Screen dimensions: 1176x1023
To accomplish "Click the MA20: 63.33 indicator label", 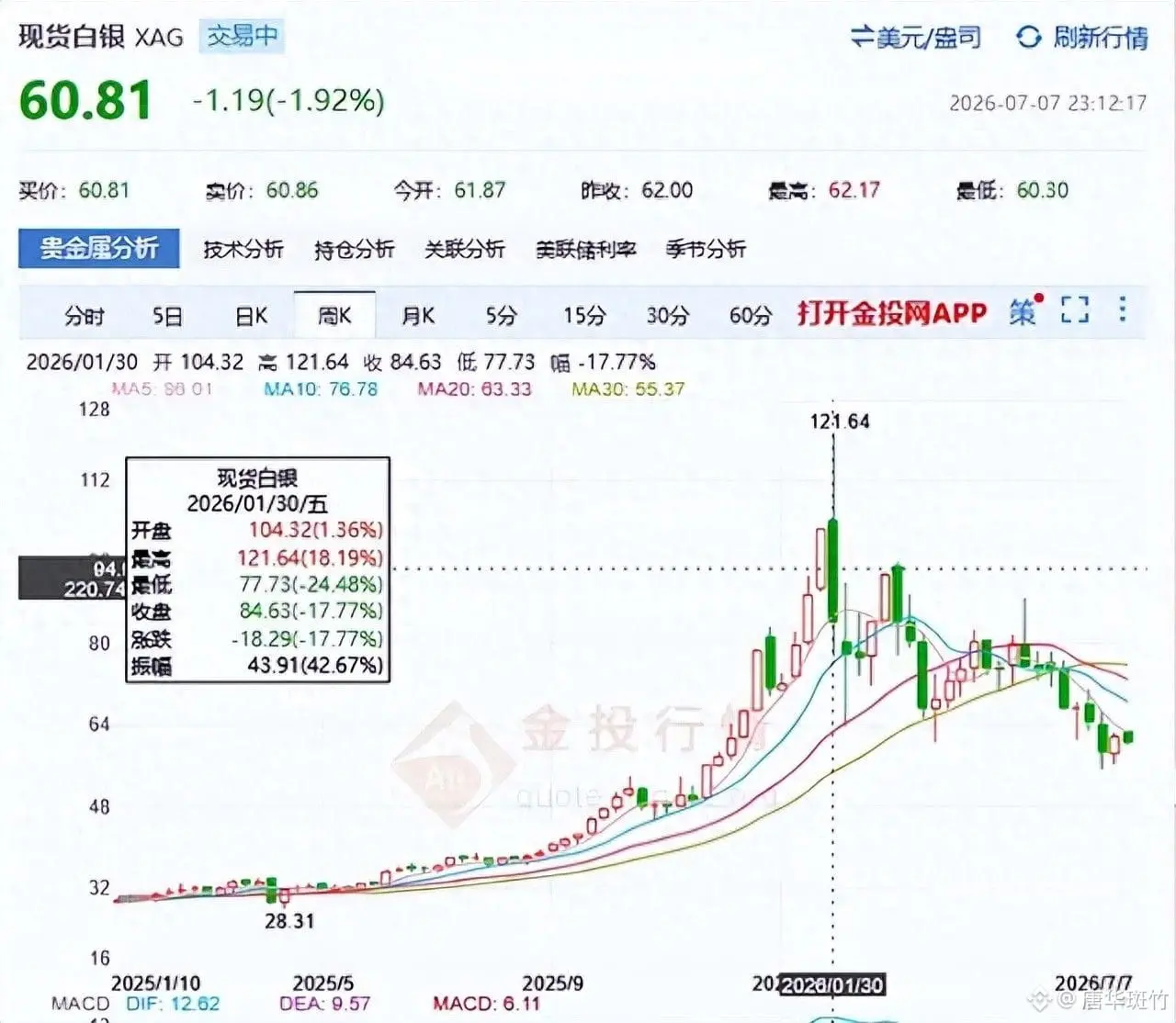I will click(474, 388).
